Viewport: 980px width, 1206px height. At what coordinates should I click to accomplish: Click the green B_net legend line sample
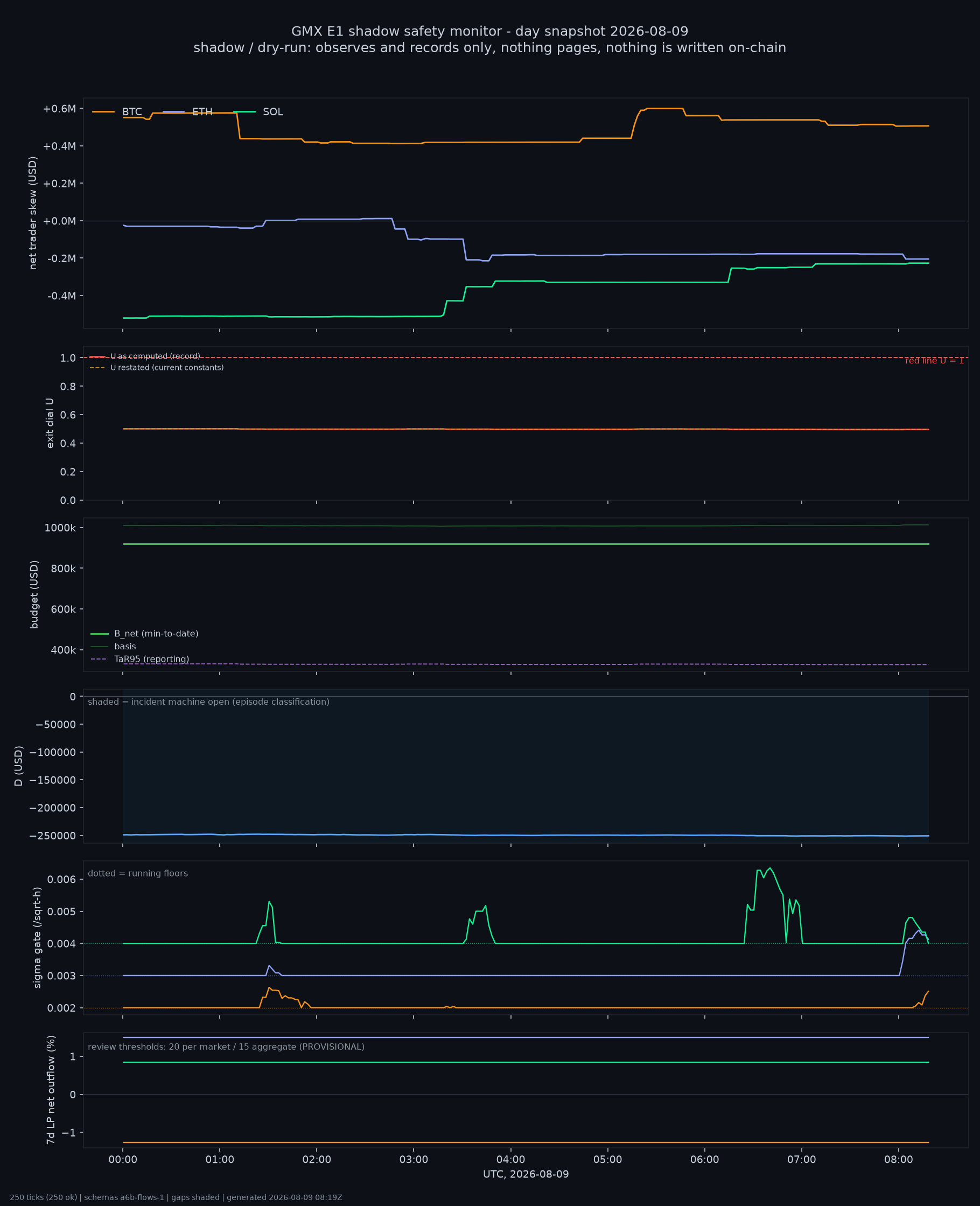point(100,634)
